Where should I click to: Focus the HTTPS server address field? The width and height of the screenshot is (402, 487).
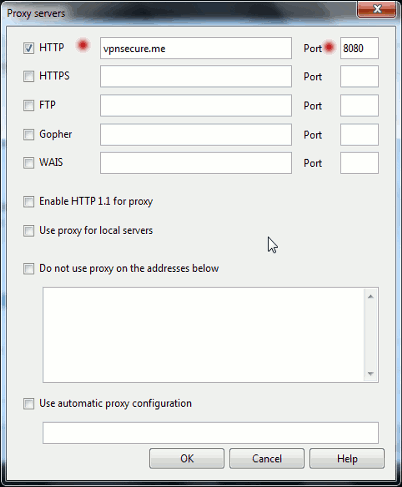(x=196, y=76)
